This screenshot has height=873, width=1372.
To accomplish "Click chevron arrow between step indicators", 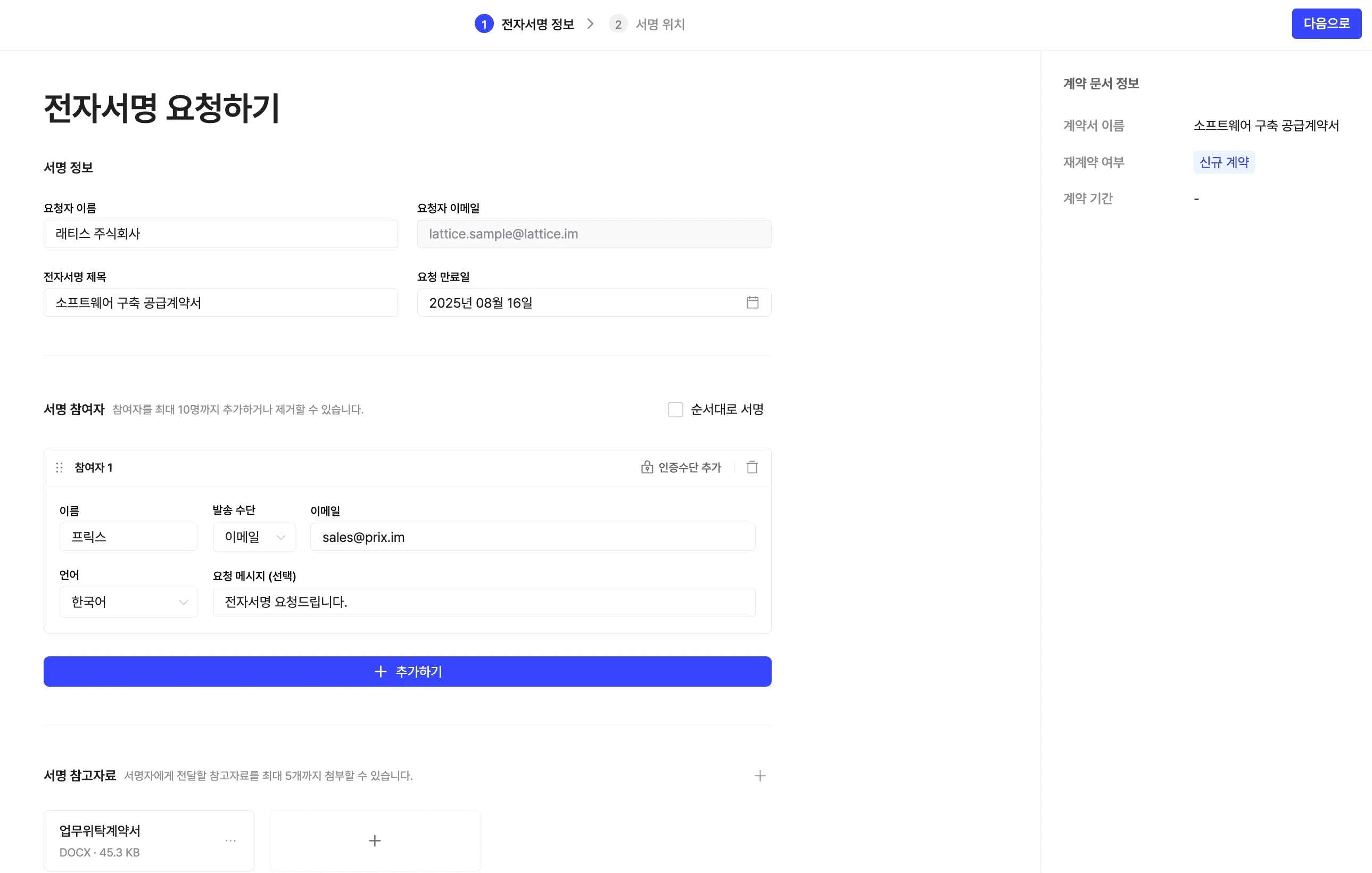I will (x=590, y=24).
